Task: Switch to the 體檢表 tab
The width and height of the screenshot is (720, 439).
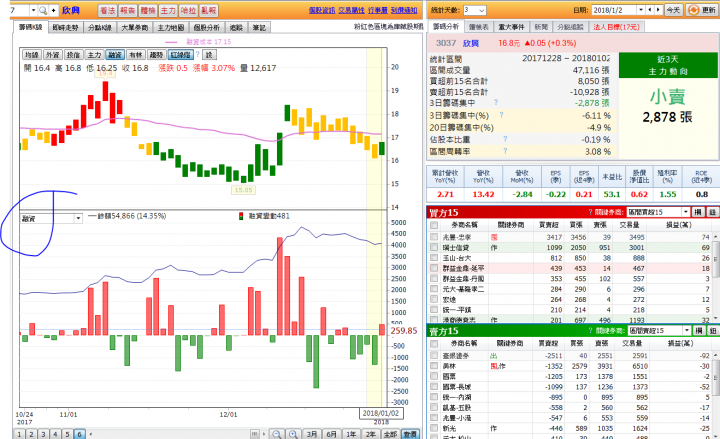Action: click(x=478, y=27)
